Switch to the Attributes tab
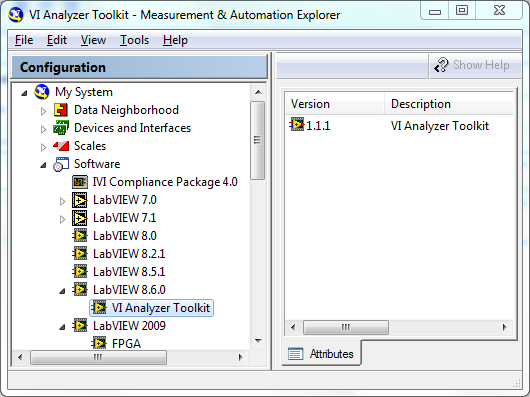Viewport: 530px width, 397px height. (x=321, y=353)
